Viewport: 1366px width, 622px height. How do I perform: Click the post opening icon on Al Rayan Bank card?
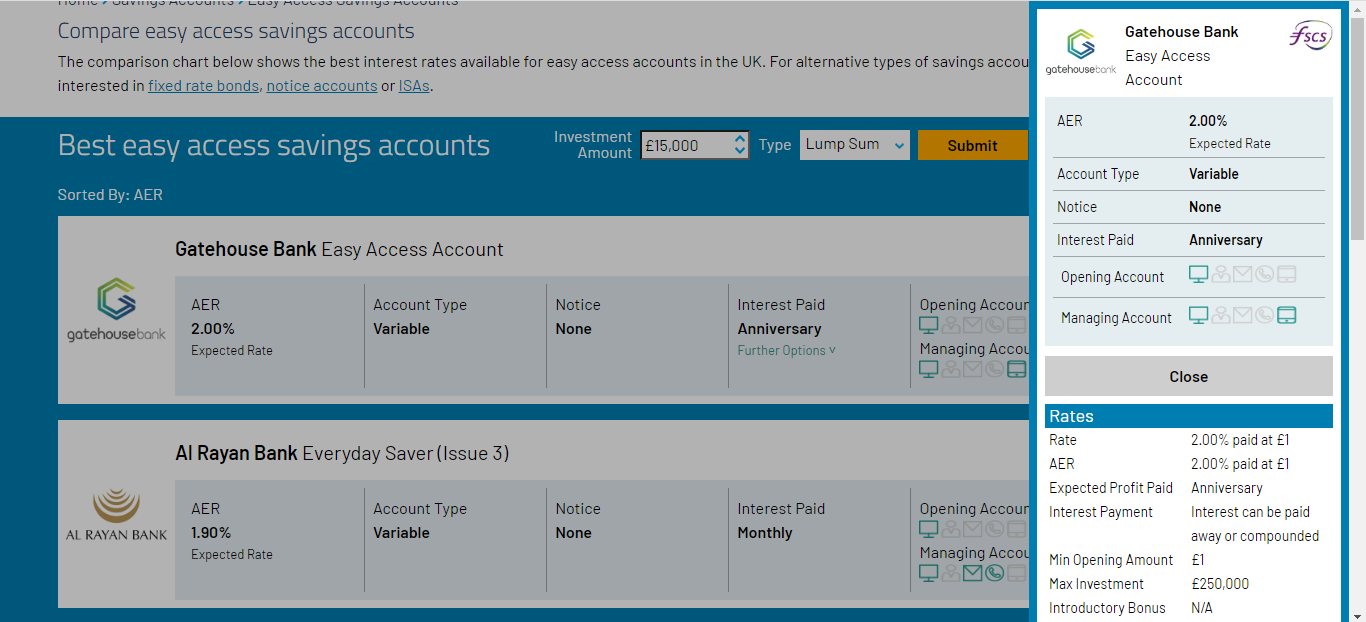(x=973, y=529)
